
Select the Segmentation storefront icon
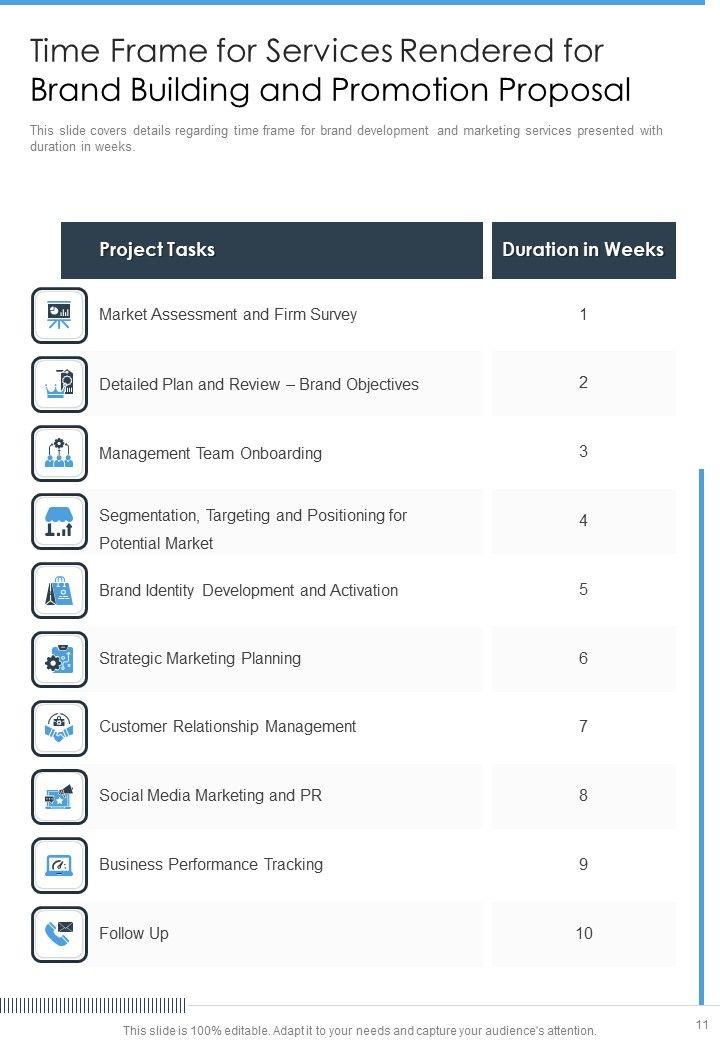tap(59, 522)
